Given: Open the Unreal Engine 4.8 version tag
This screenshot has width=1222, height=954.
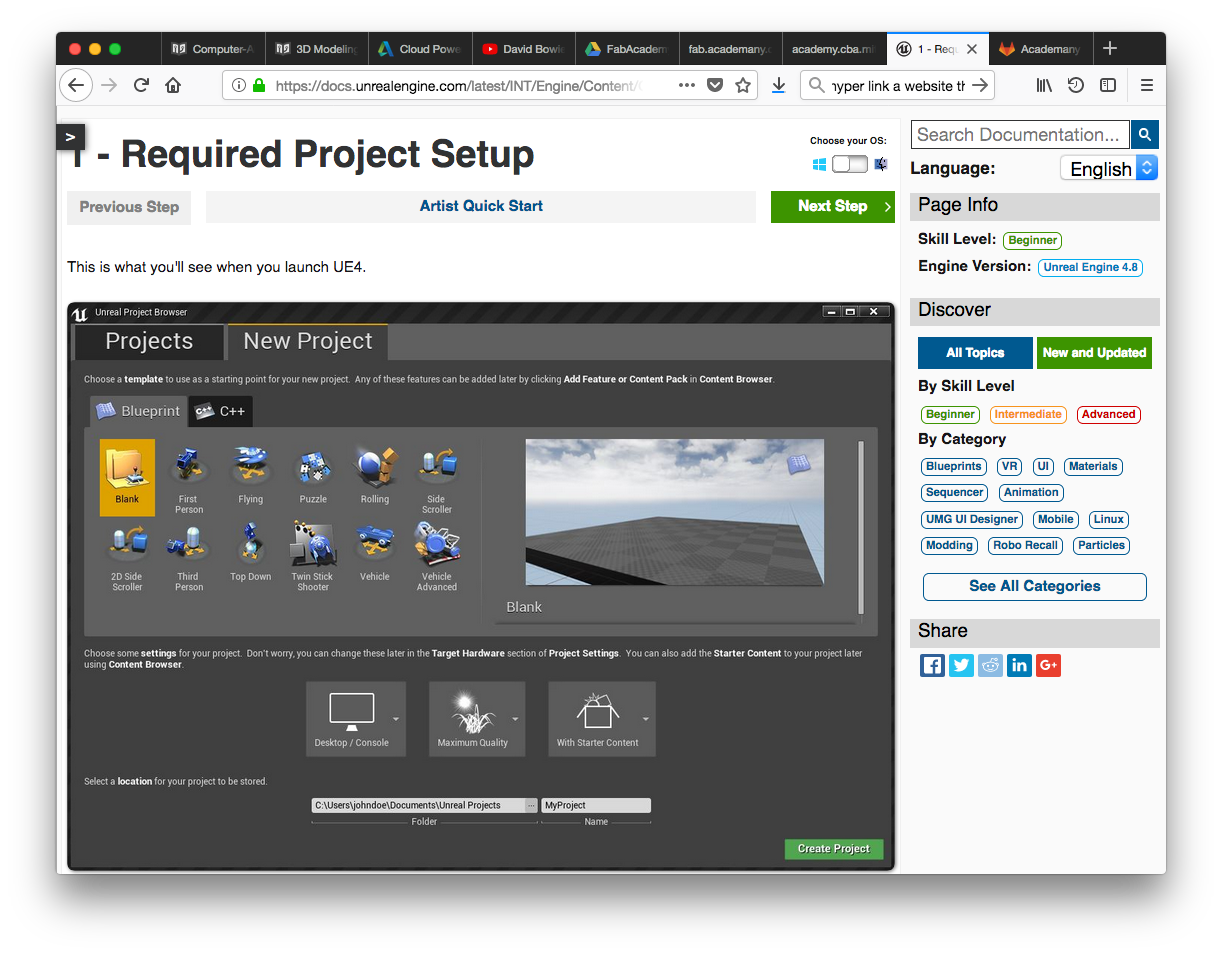Looking at the screenshot, I should [x=1090, y=267].
